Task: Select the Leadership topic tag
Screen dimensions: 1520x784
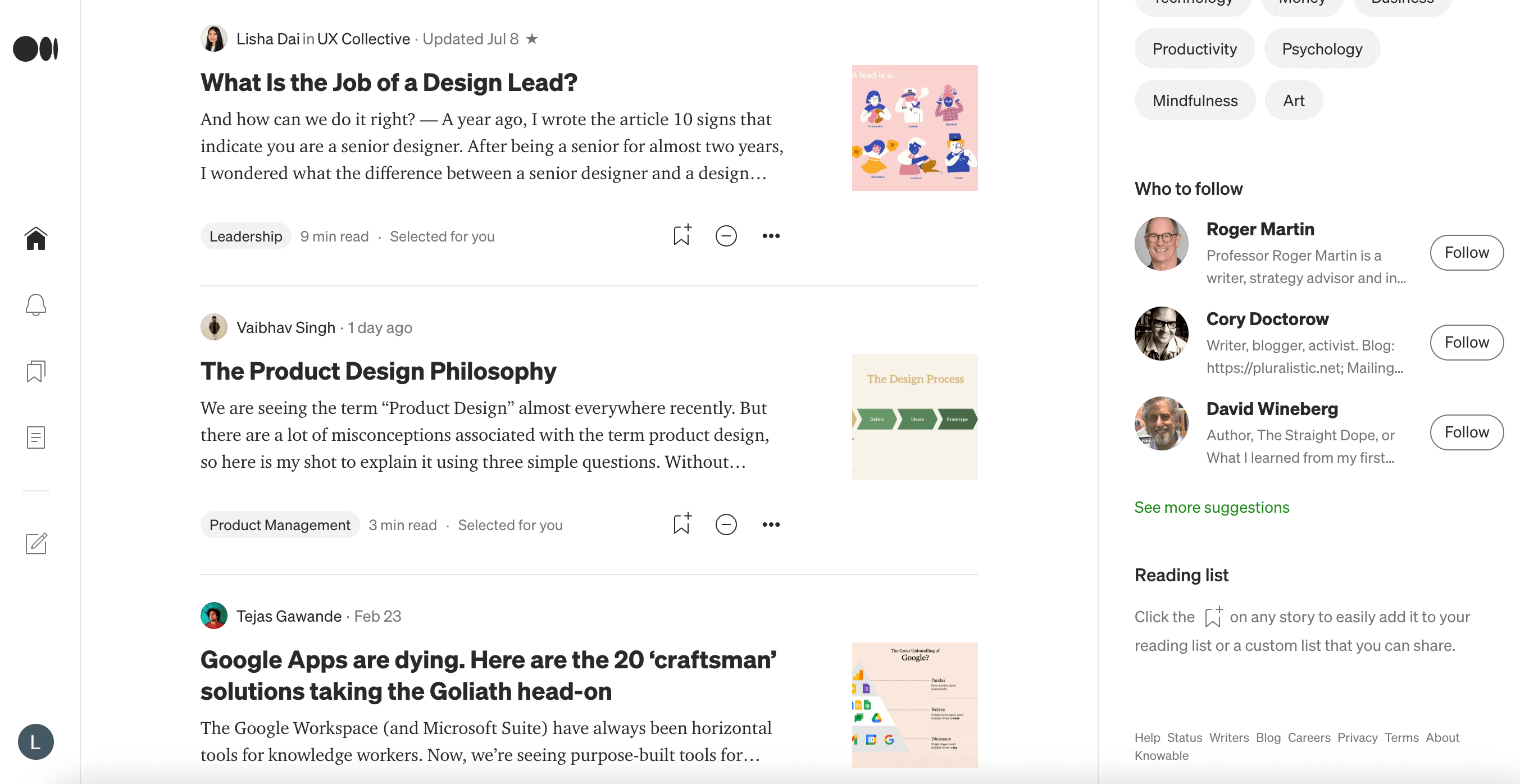Action: (x=245, y=235)
